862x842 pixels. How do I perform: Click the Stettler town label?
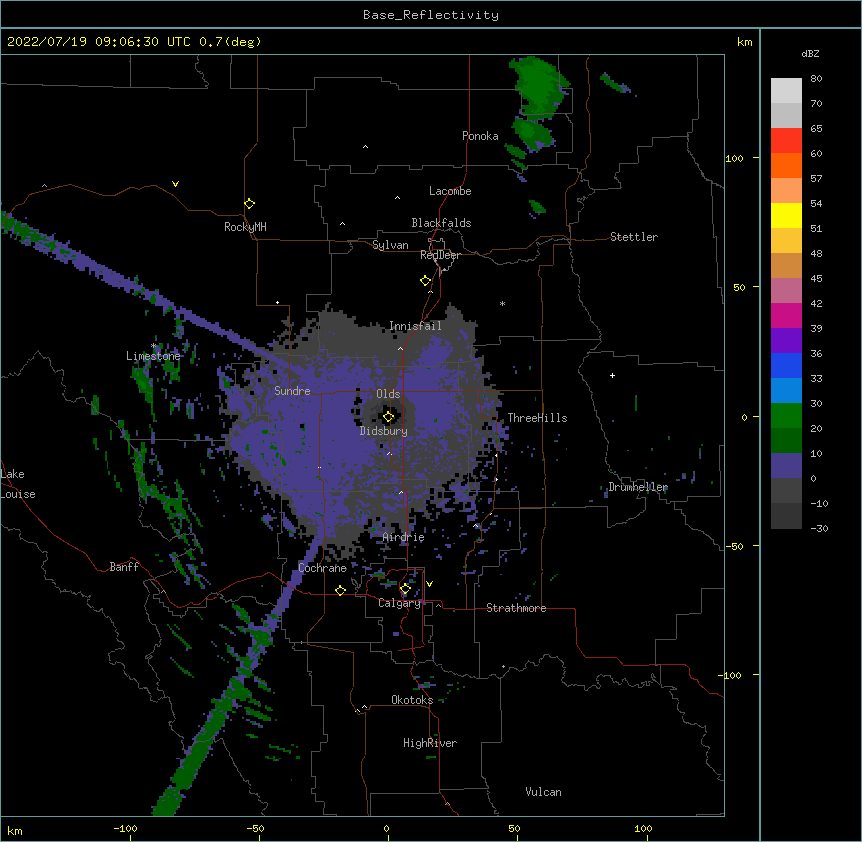point(634,237)
